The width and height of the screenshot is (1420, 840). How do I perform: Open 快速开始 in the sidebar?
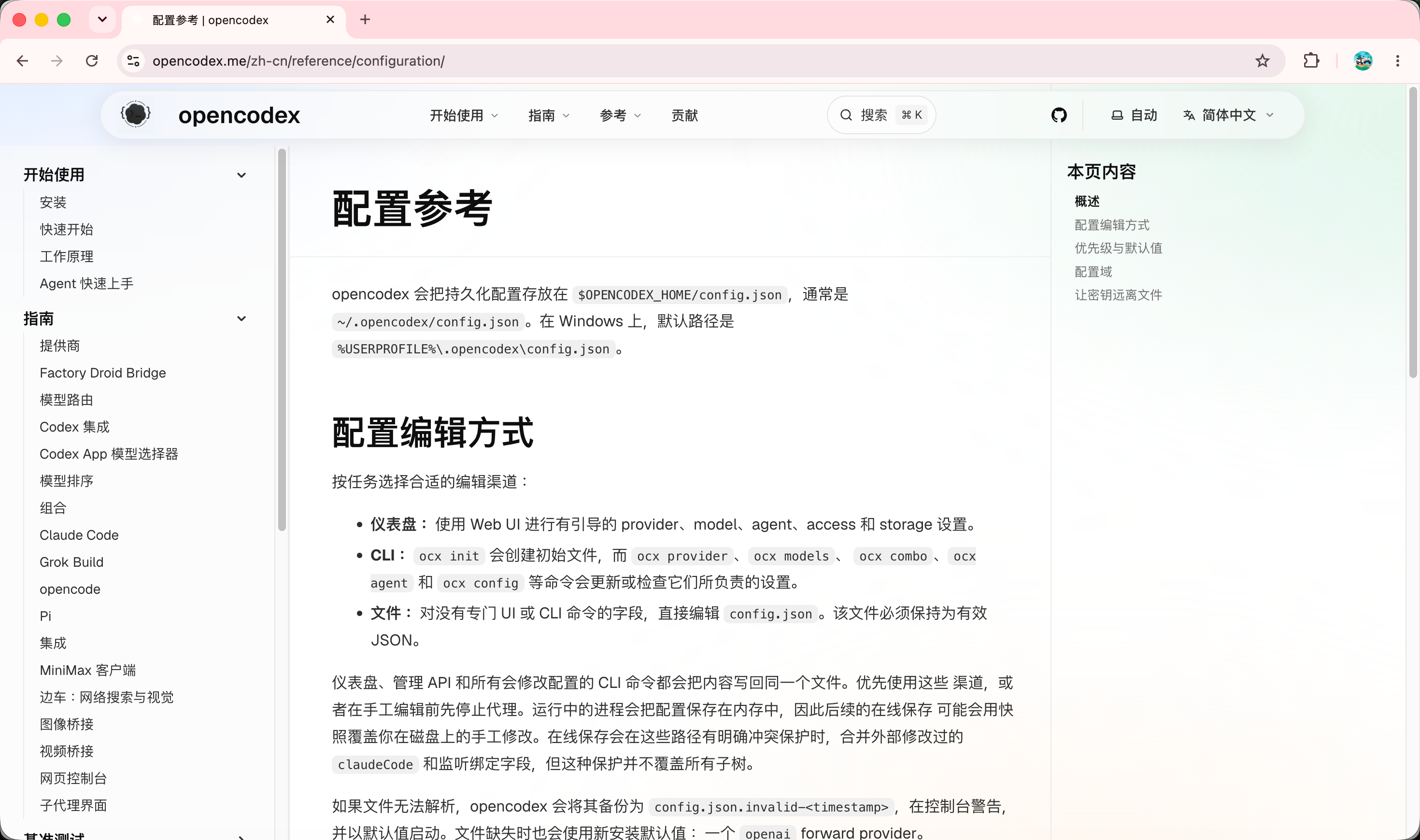[66, 229]
